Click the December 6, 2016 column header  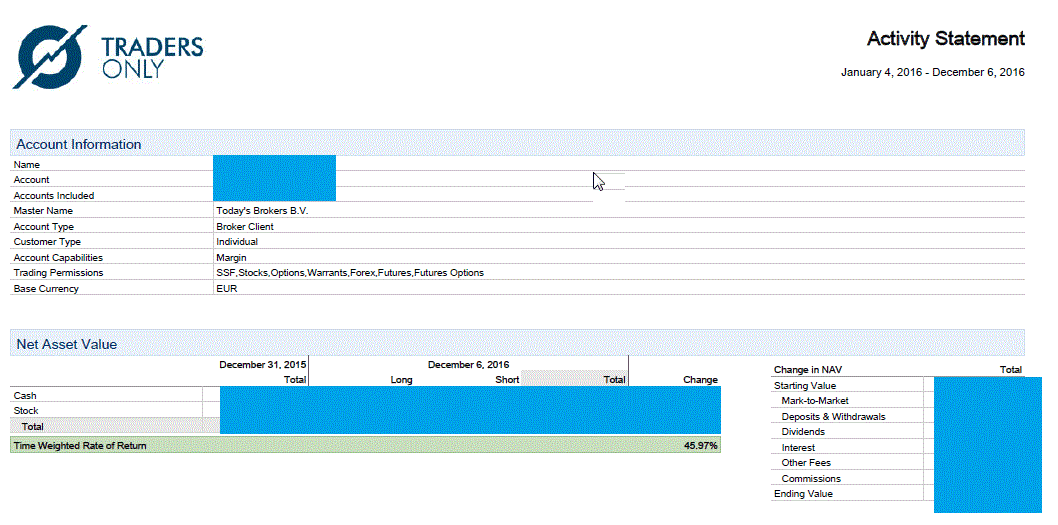tap(468, 365)
